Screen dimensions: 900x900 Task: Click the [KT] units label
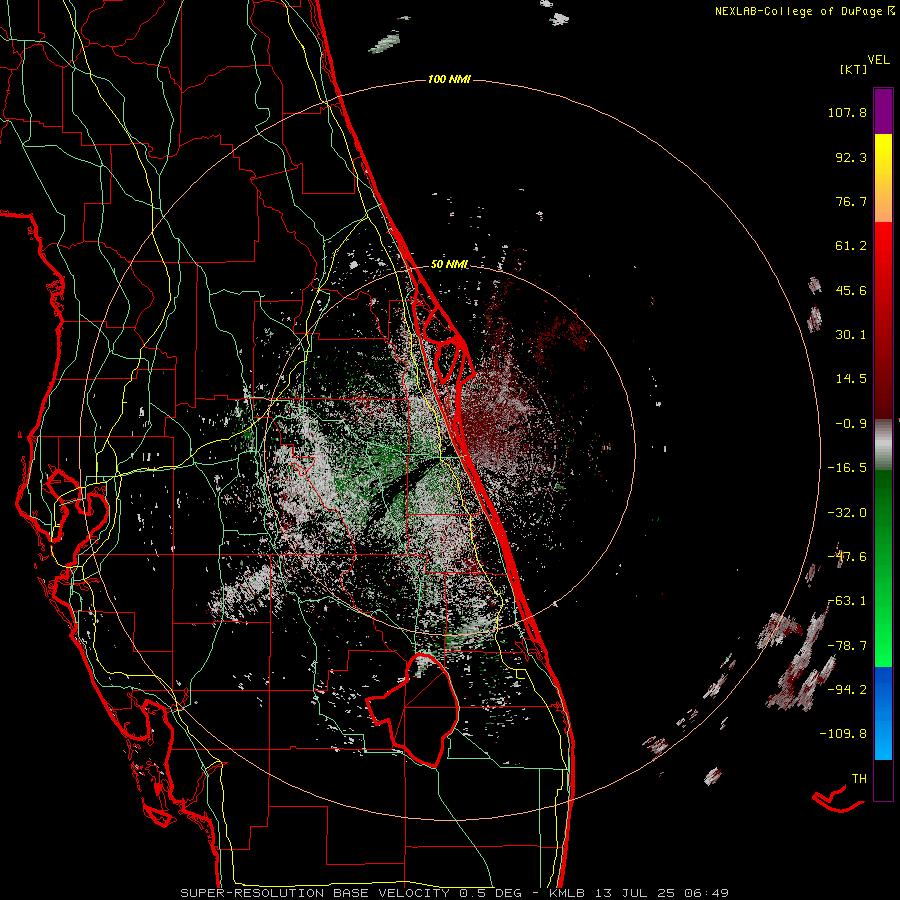(854, 70)
